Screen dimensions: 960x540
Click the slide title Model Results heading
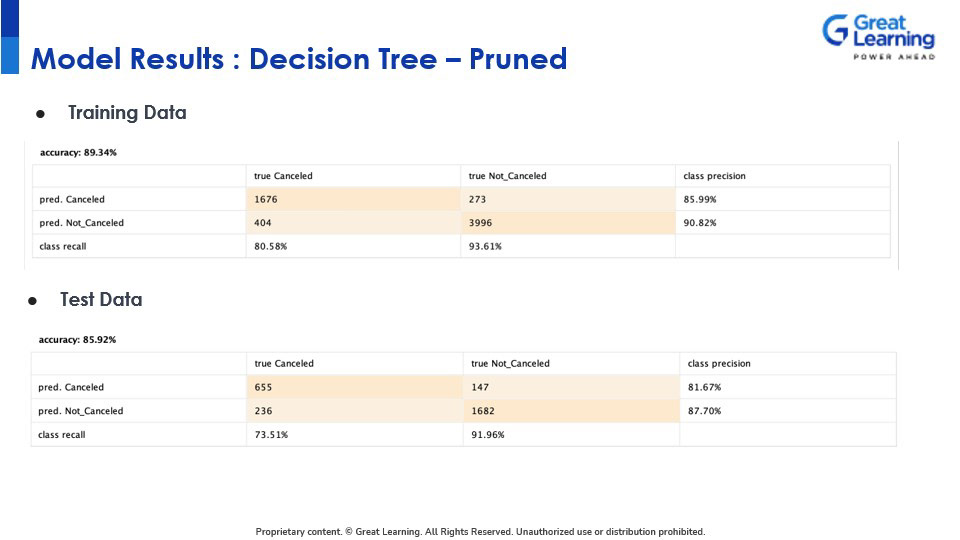tap(299, 59)
